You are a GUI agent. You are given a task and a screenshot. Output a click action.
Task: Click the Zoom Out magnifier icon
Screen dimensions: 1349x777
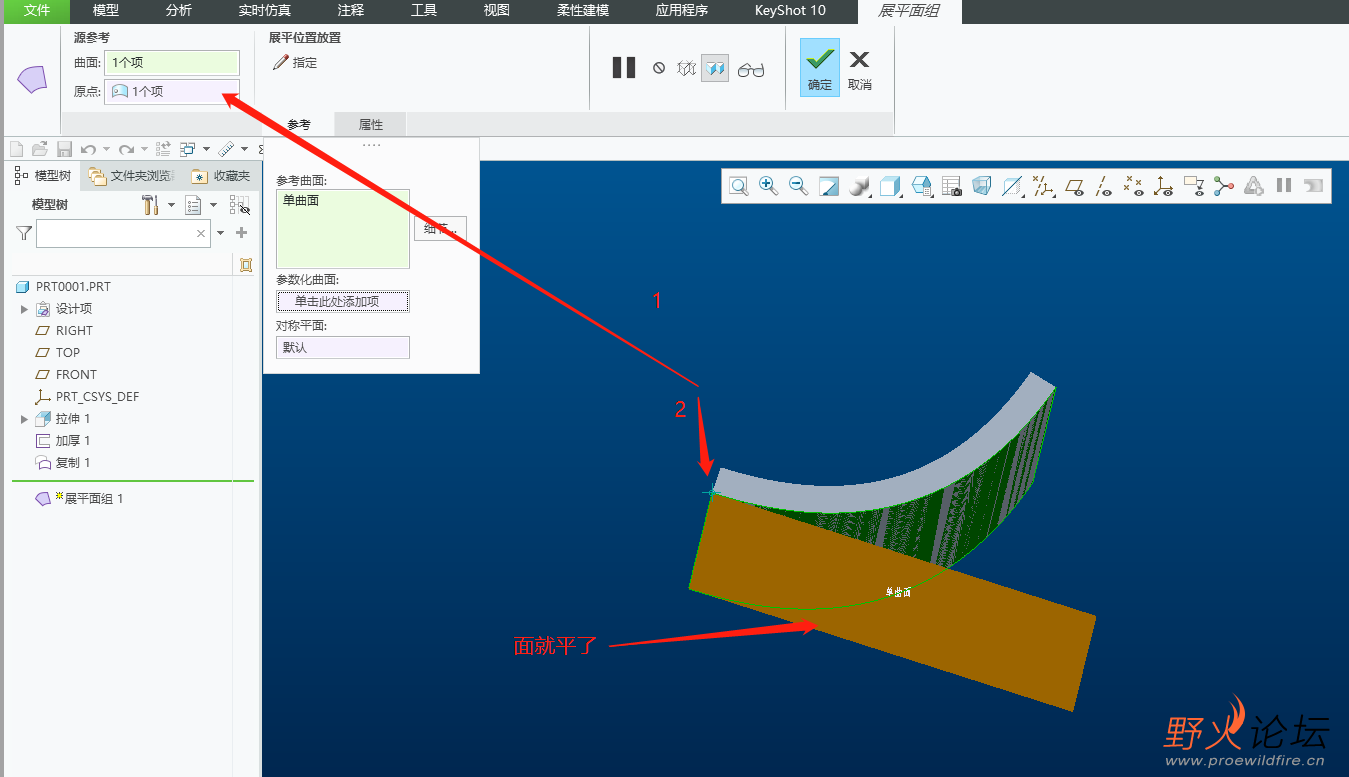pos(798,185)
